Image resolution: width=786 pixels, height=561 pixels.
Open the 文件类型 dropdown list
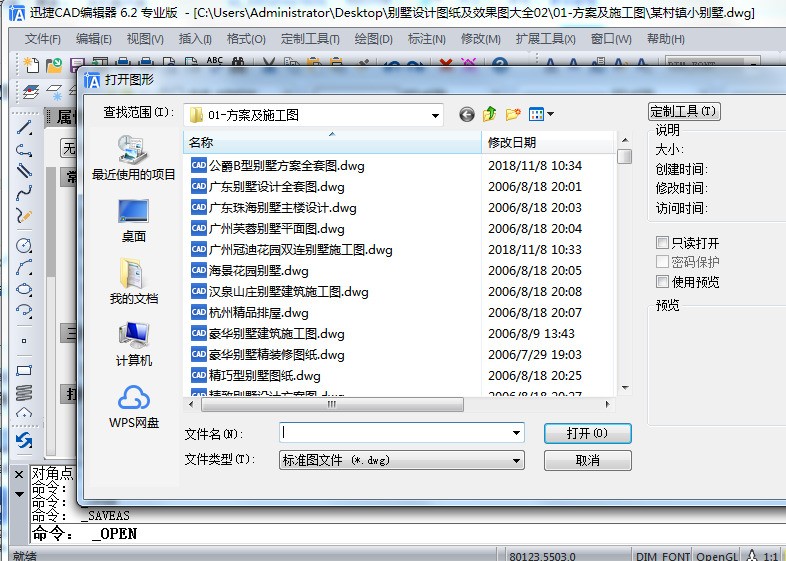517,461
